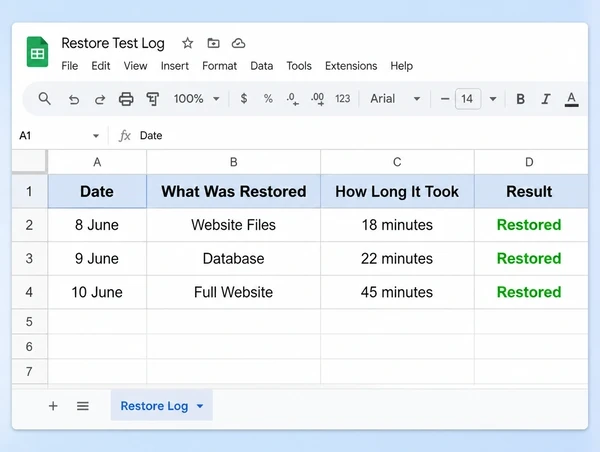
Task: Open the Help menu
Action: (x=401, y=66)
